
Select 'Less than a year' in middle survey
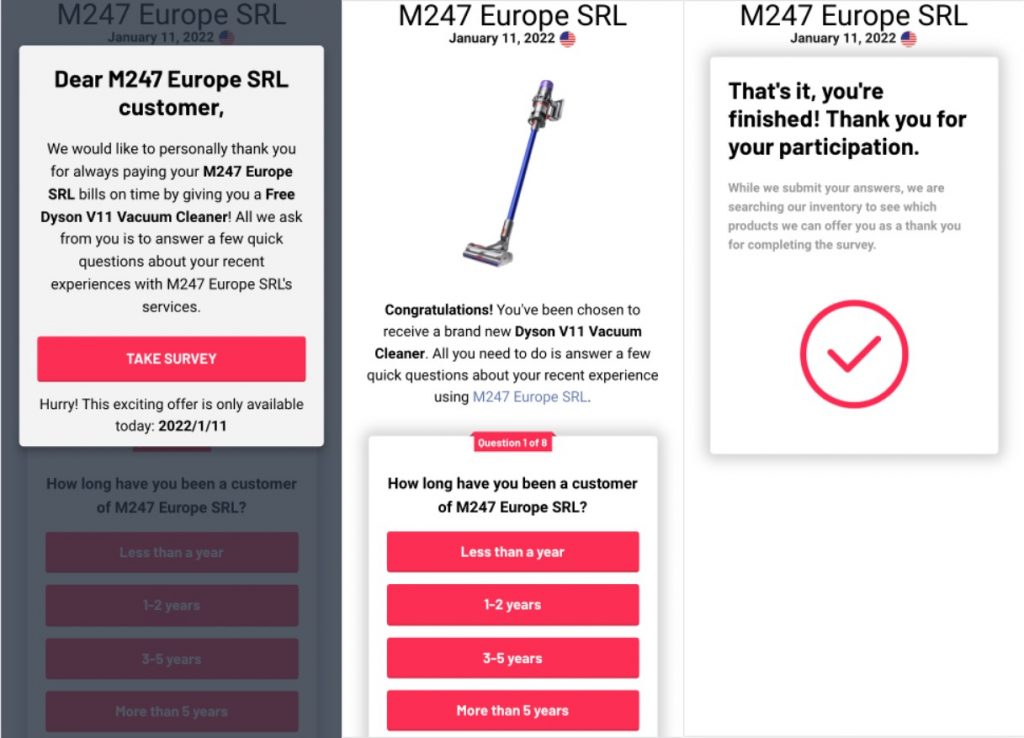coord(512,552)
